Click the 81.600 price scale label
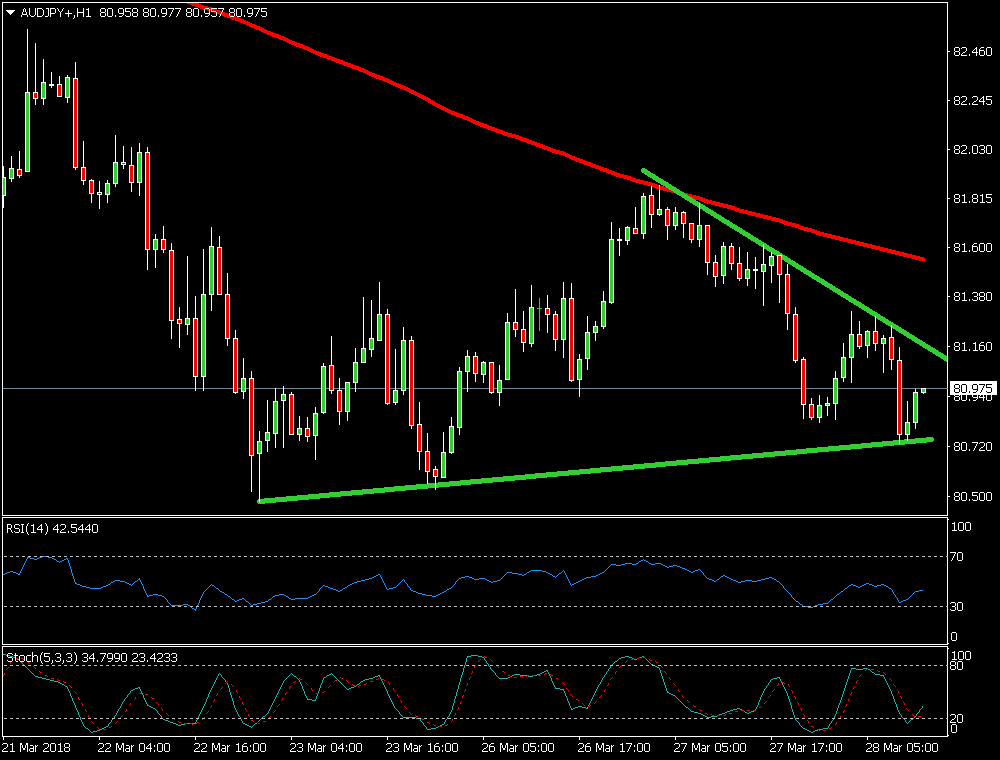1000x760 pixels. tap(971, 248)
